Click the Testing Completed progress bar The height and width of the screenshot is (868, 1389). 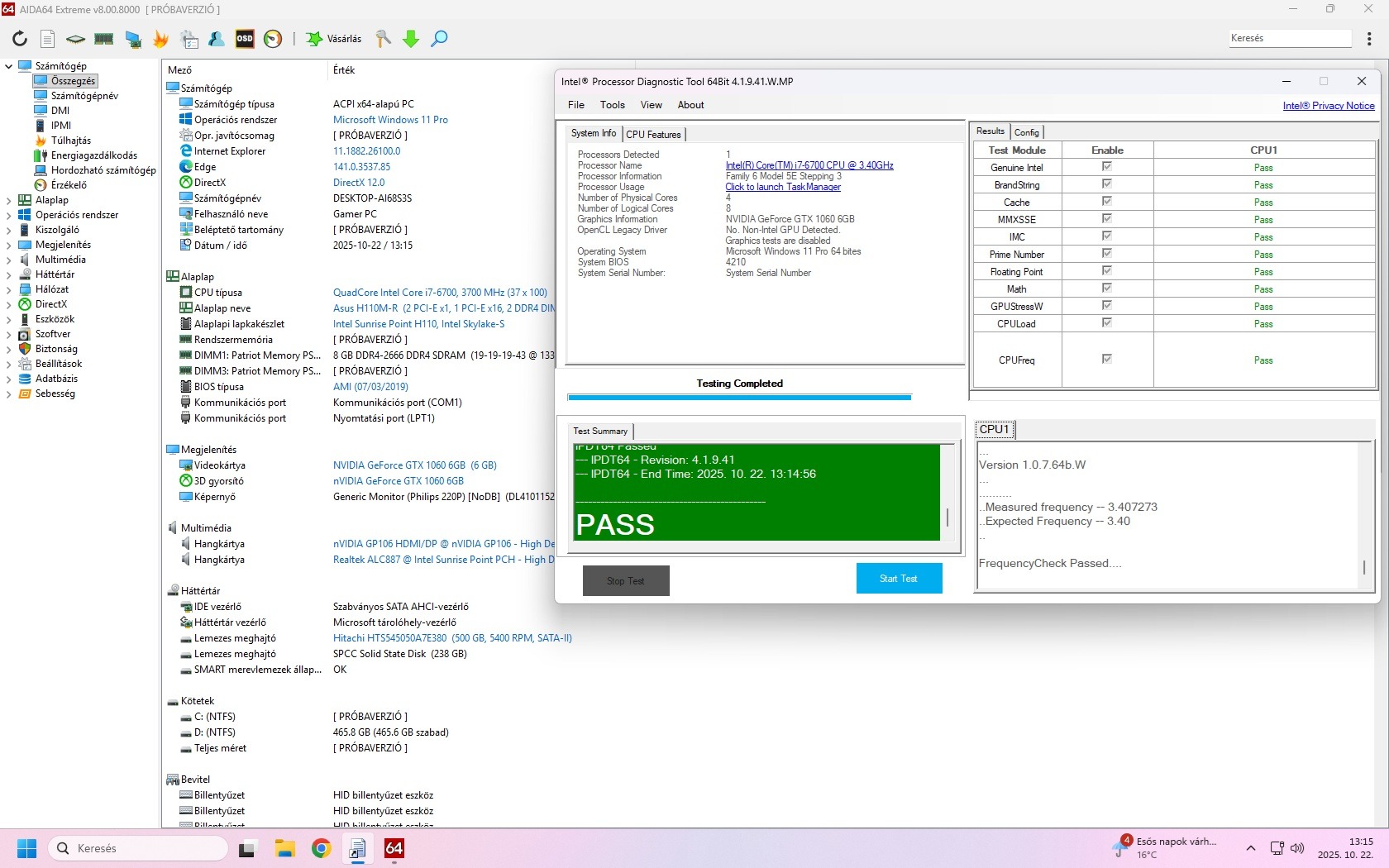739,398
